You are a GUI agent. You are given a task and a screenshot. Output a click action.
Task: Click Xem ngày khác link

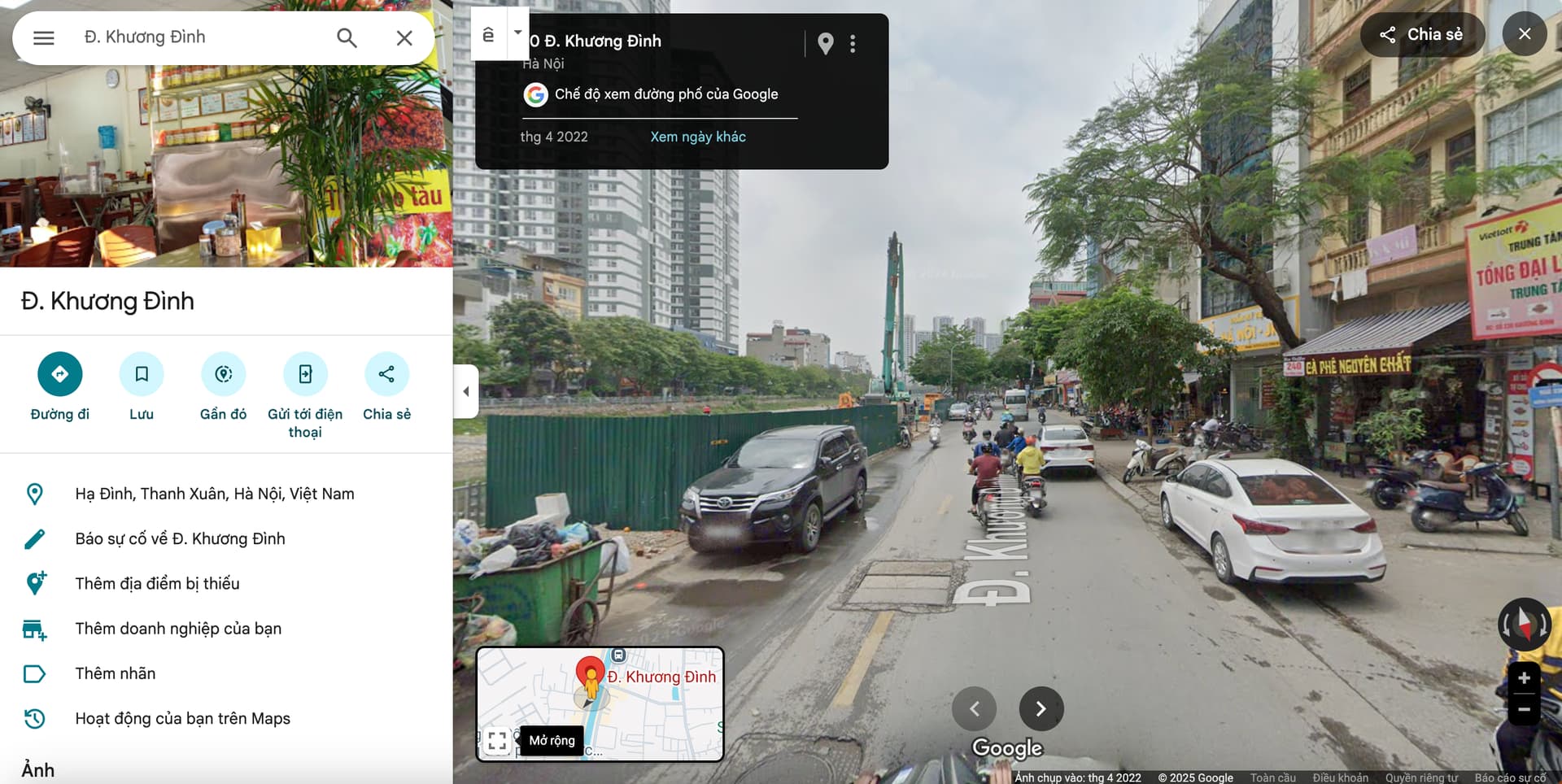coord(697,137)
